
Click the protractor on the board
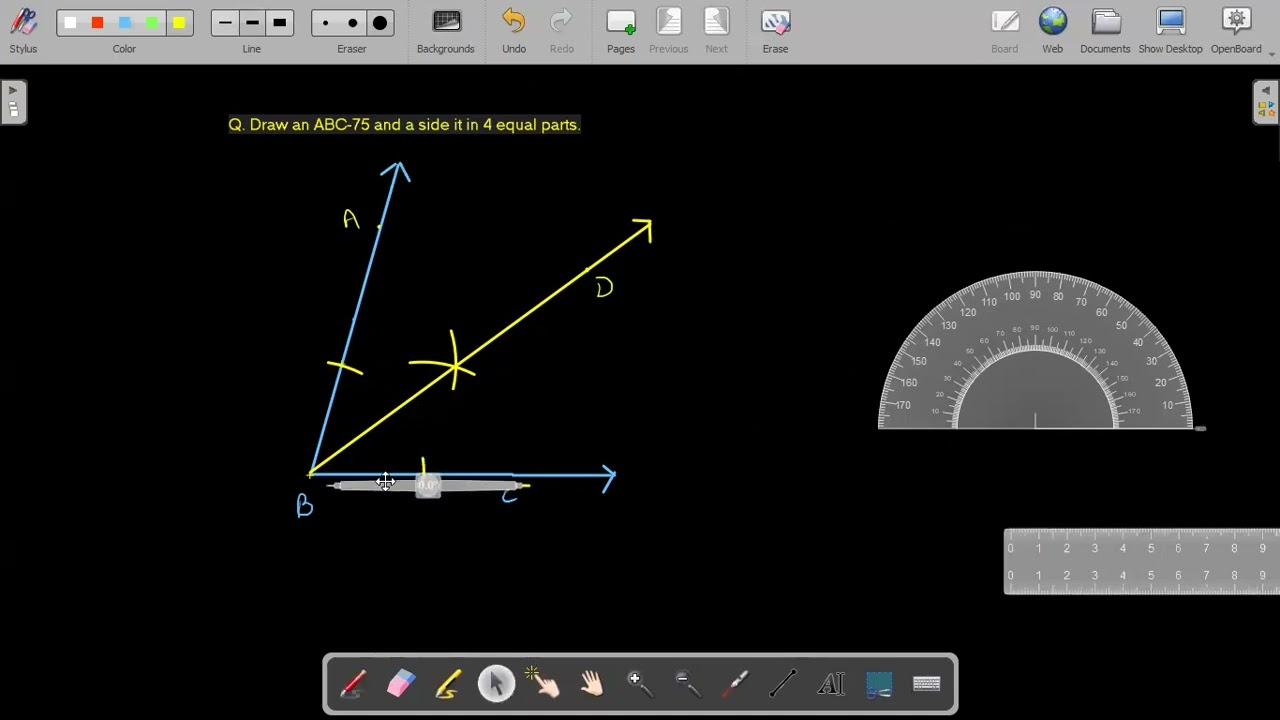tap(1035, 350)
